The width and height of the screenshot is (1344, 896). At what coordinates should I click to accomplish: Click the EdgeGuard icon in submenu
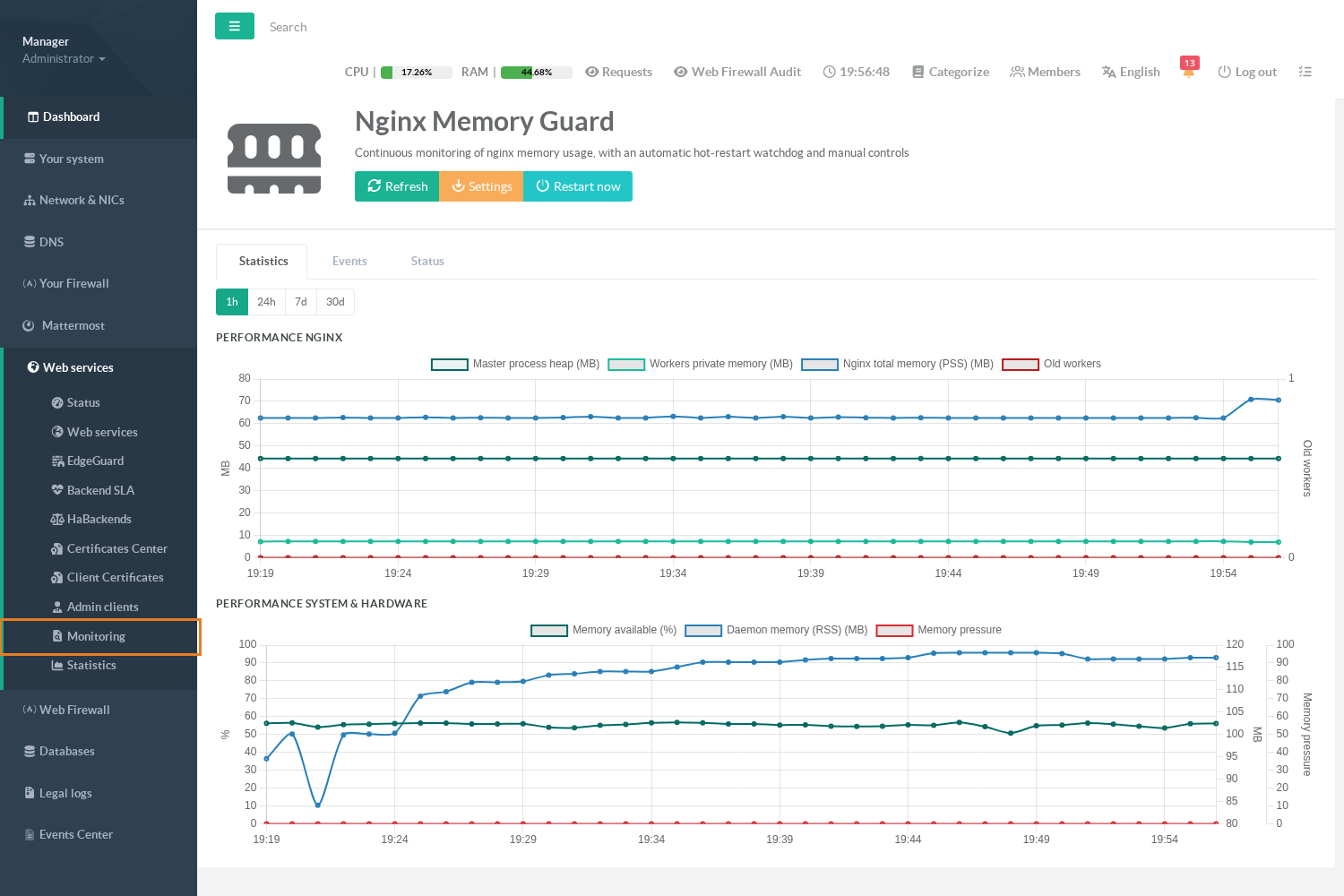coord(58,461)
